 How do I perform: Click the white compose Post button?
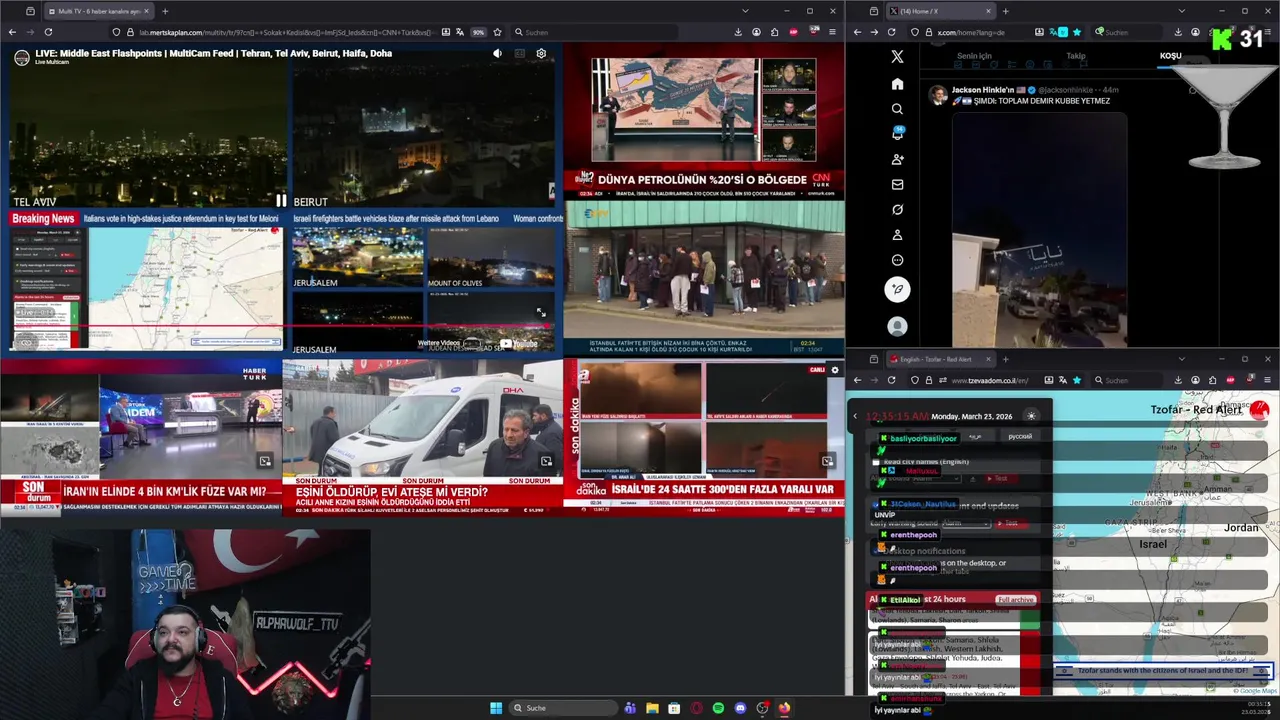tap(897, 289)
